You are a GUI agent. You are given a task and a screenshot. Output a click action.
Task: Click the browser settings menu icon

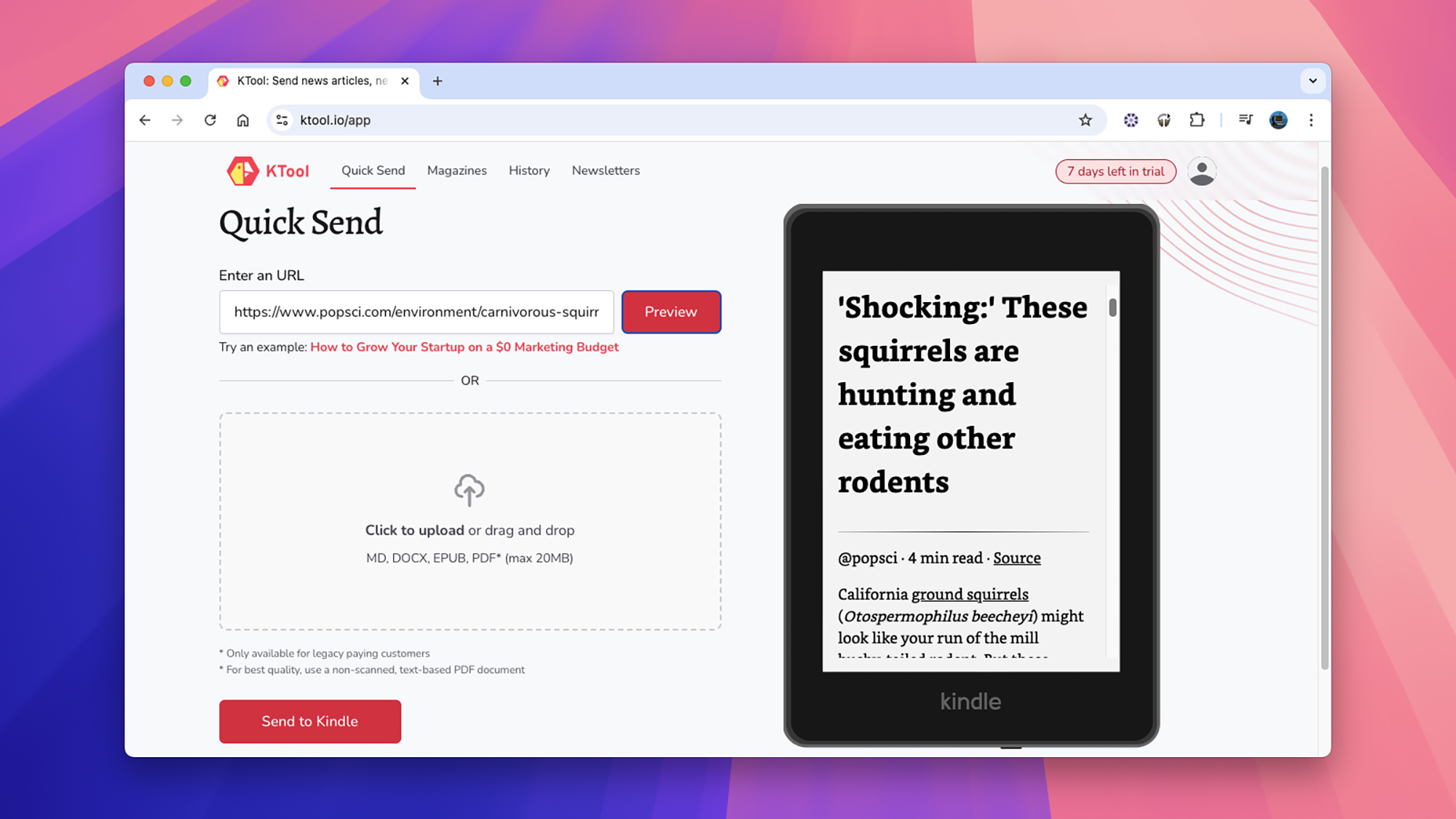coord(1311,120)
